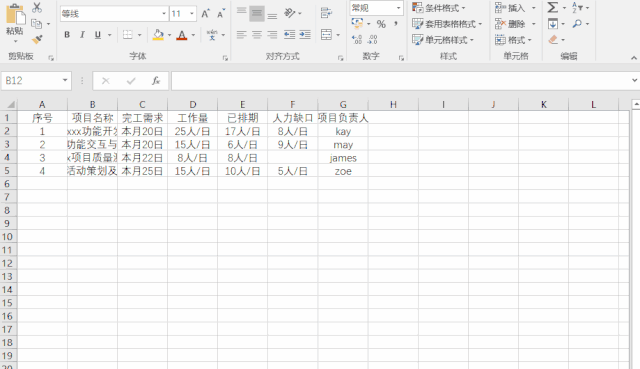Open Sort and Filter tool
This screenshot has width=640, height=369.
click(577, 8)
